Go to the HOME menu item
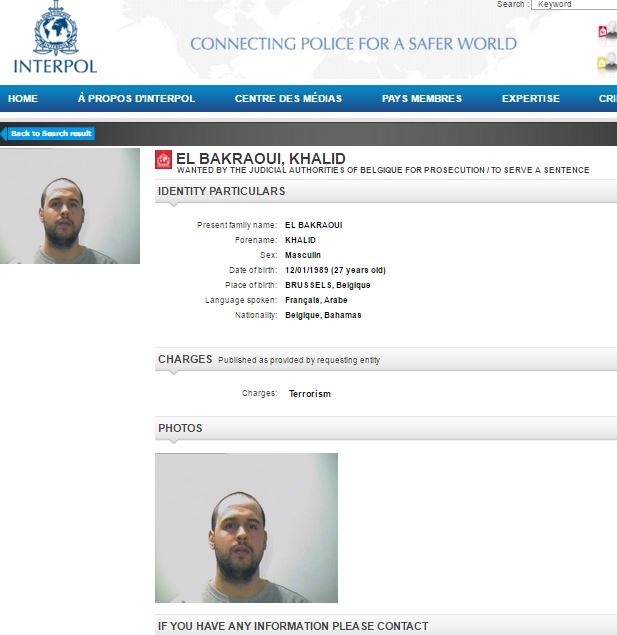Viewport: 617px width, 635px height. [x=23, y=98]
